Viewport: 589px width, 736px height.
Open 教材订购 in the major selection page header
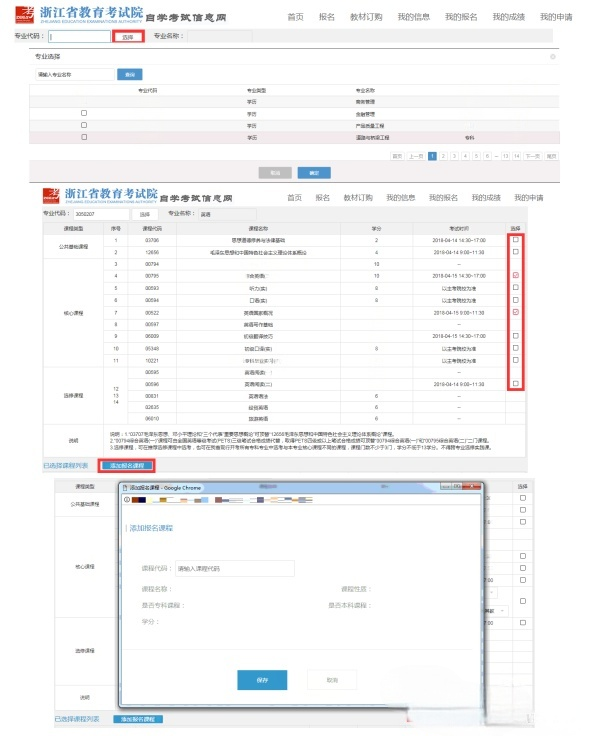click(x=366, y=17)
